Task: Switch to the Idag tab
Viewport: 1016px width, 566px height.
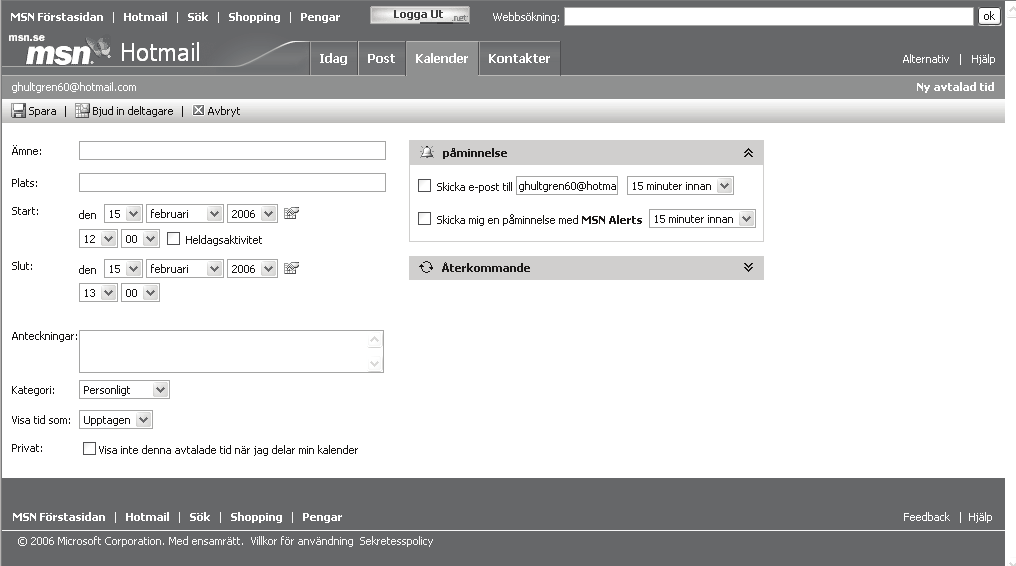Action: pos(334,58)
